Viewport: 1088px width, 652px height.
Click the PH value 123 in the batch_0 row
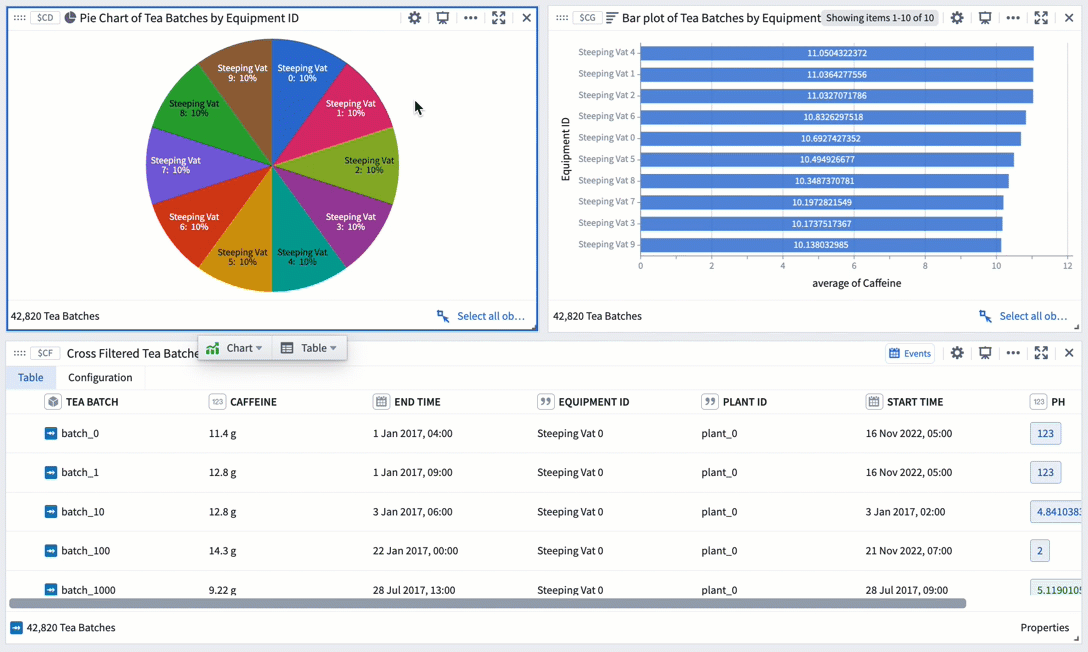pos(1045,434)
